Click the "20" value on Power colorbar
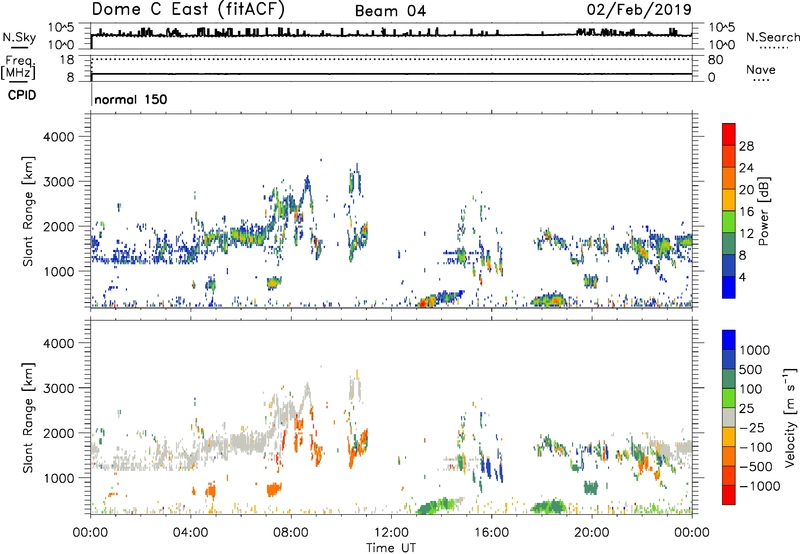 [745, 190]
